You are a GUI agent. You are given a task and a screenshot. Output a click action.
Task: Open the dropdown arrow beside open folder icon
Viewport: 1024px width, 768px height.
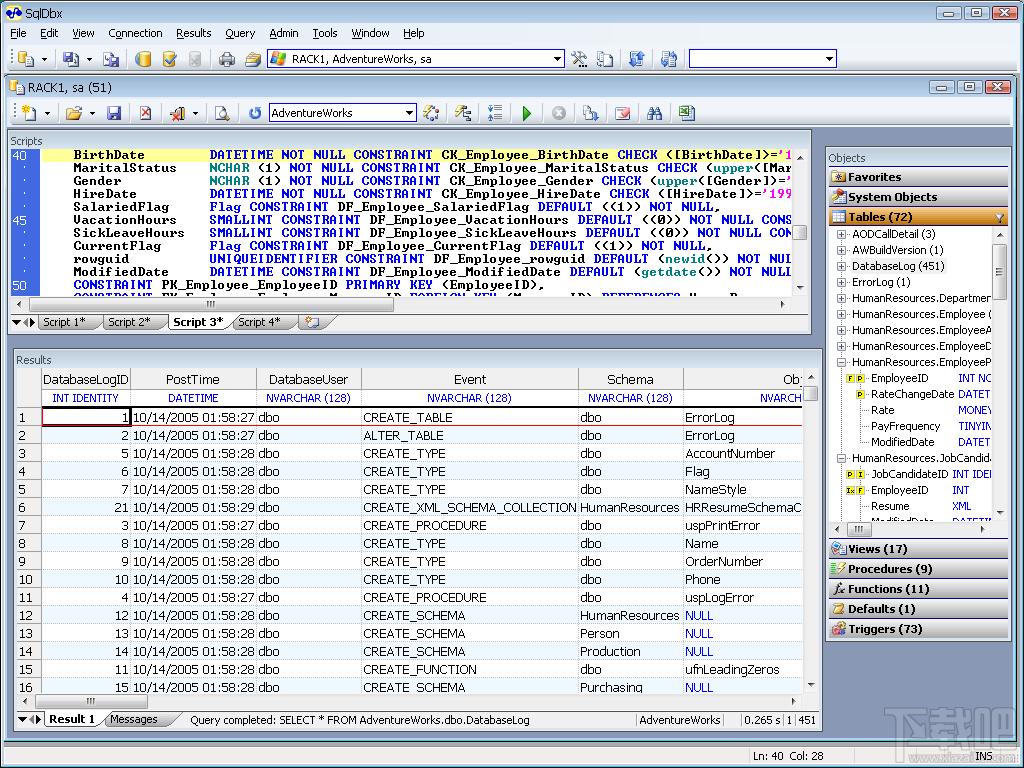click(x=92, y=114)
